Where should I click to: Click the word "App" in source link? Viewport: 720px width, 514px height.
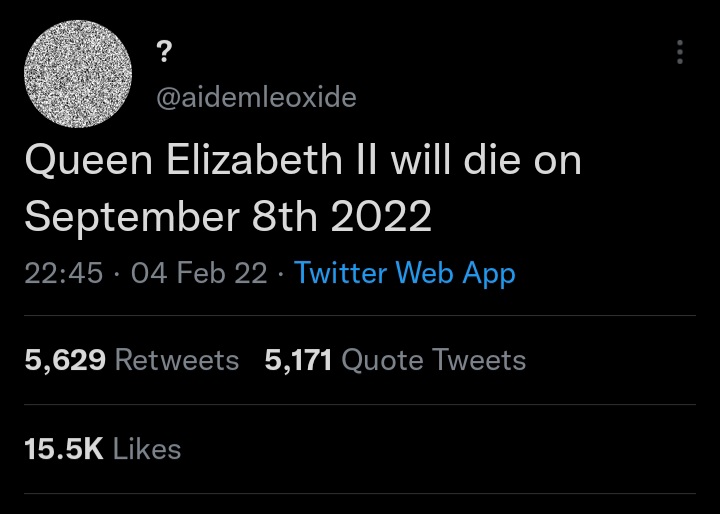click(489, 274)
